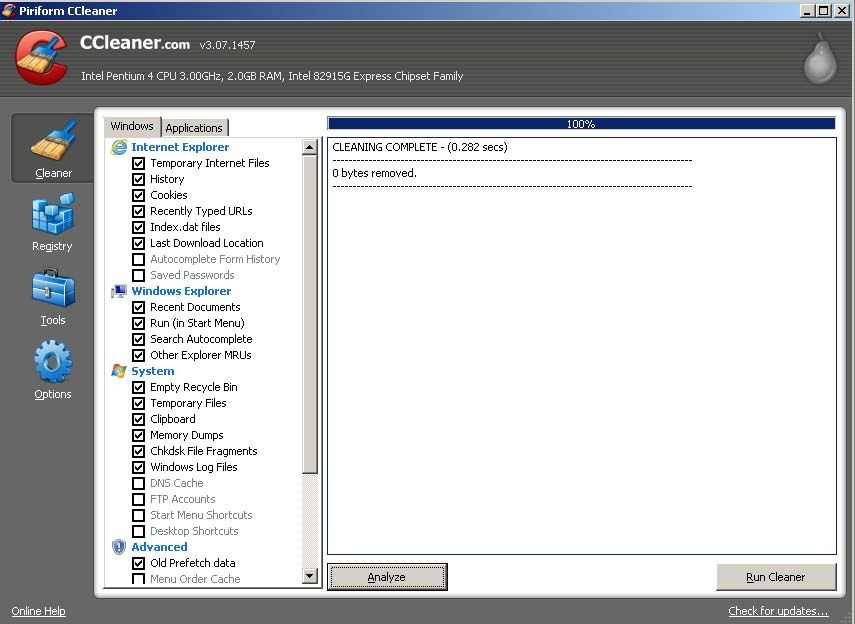Switch to the Windows tab
This screenshot has width=855, height=624.
132,126
